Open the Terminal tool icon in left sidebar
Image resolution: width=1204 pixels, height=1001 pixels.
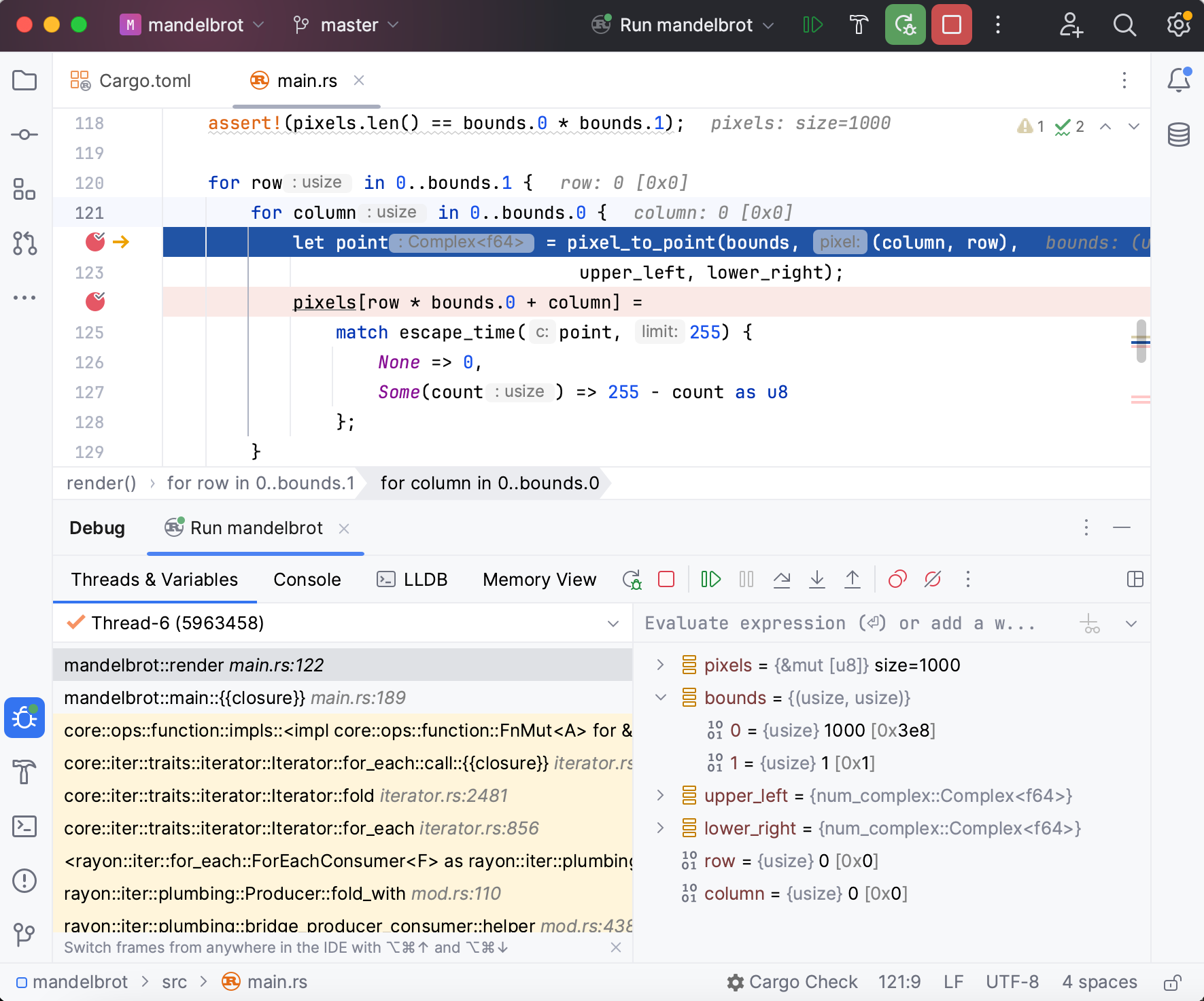point(24,826)
